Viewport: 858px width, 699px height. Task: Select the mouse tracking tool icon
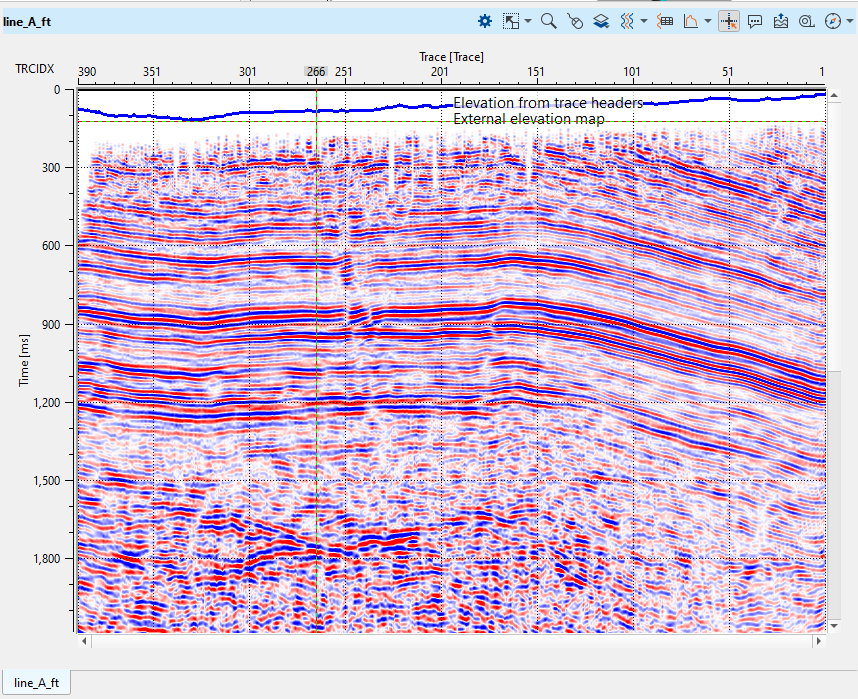pyautogui.click(x=574, y=21)
